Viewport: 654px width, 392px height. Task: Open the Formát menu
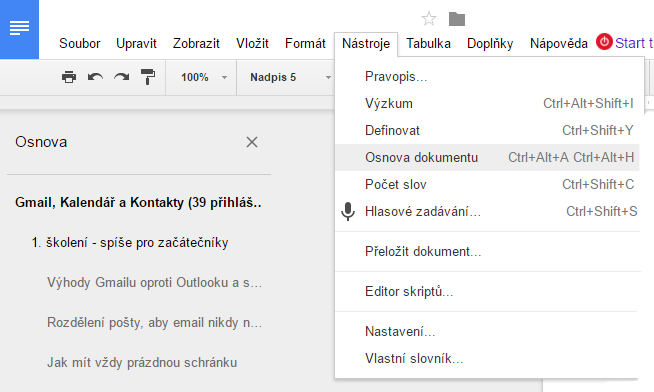point(305,43)
